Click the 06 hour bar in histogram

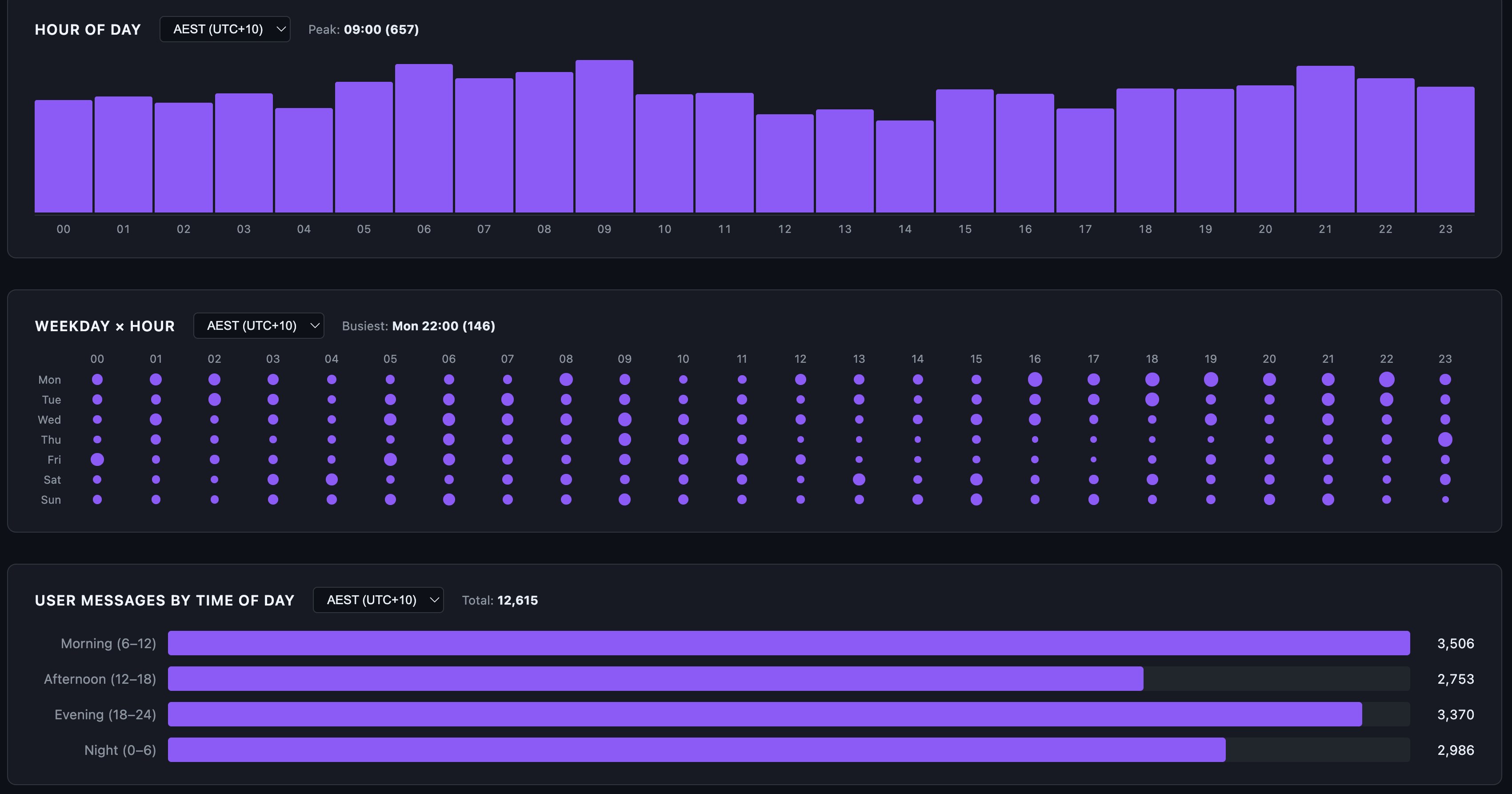pos(424,138)
